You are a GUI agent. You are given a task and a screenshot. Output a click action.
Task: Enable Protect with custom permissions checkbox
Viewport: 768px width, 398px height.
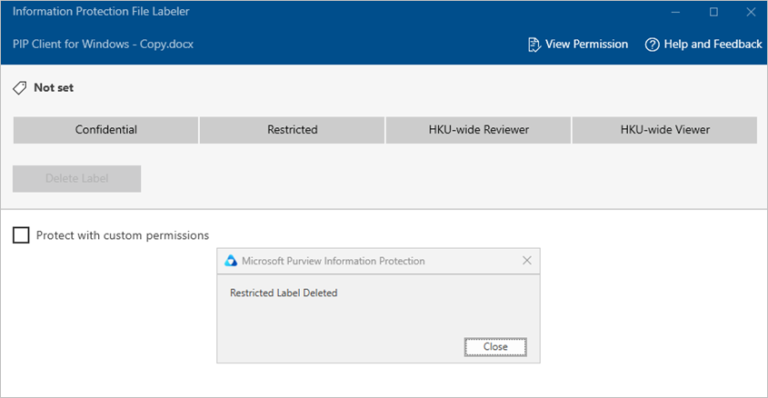(21, 235)
